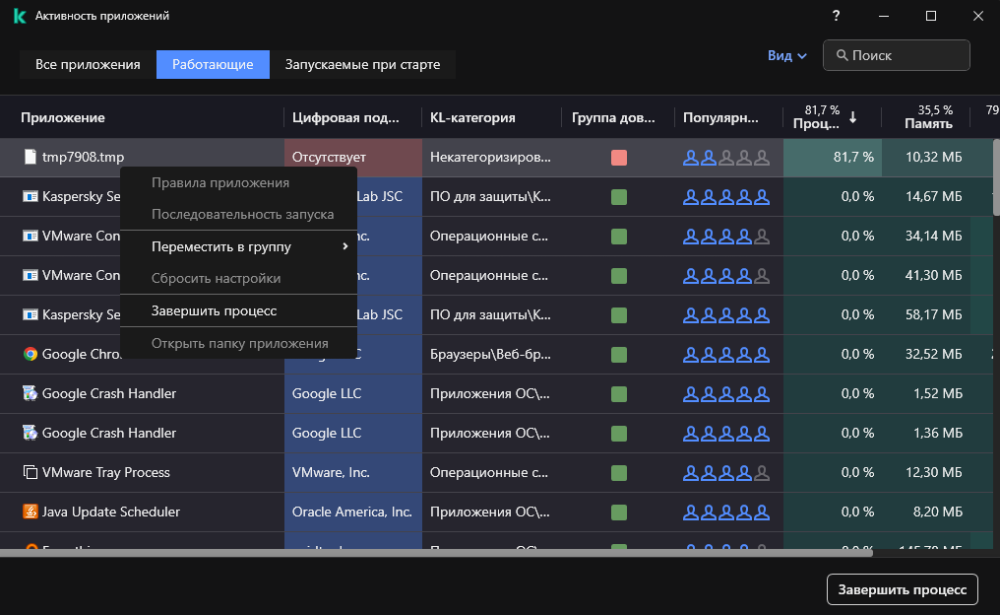Image resolution: width=1000 pixels, height=615 pixels.
Task: Click the Google Chrome app icon
Action: 30,354
